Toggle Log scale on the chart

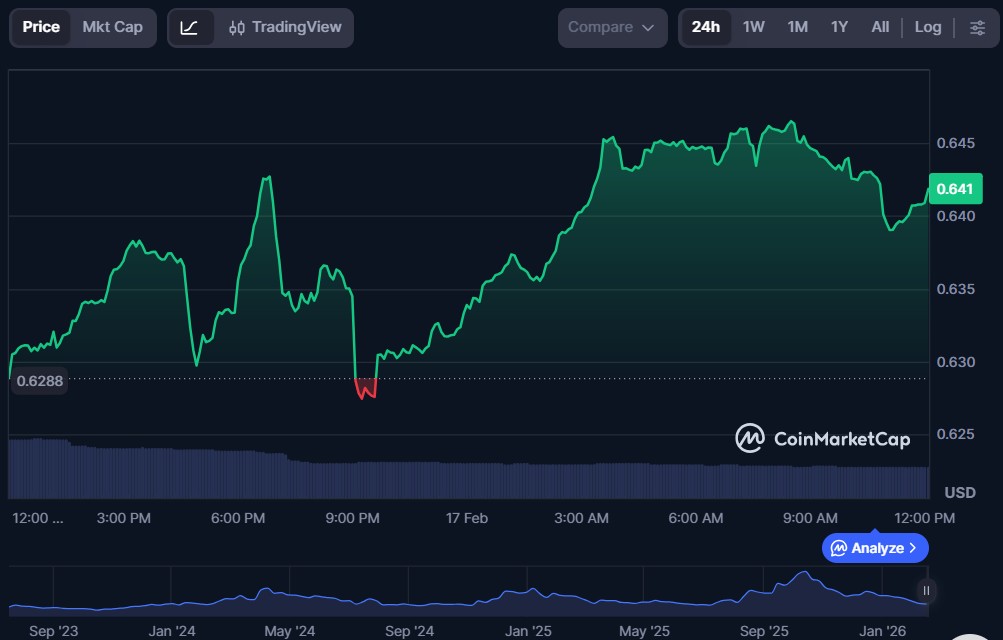coord(927,28)
